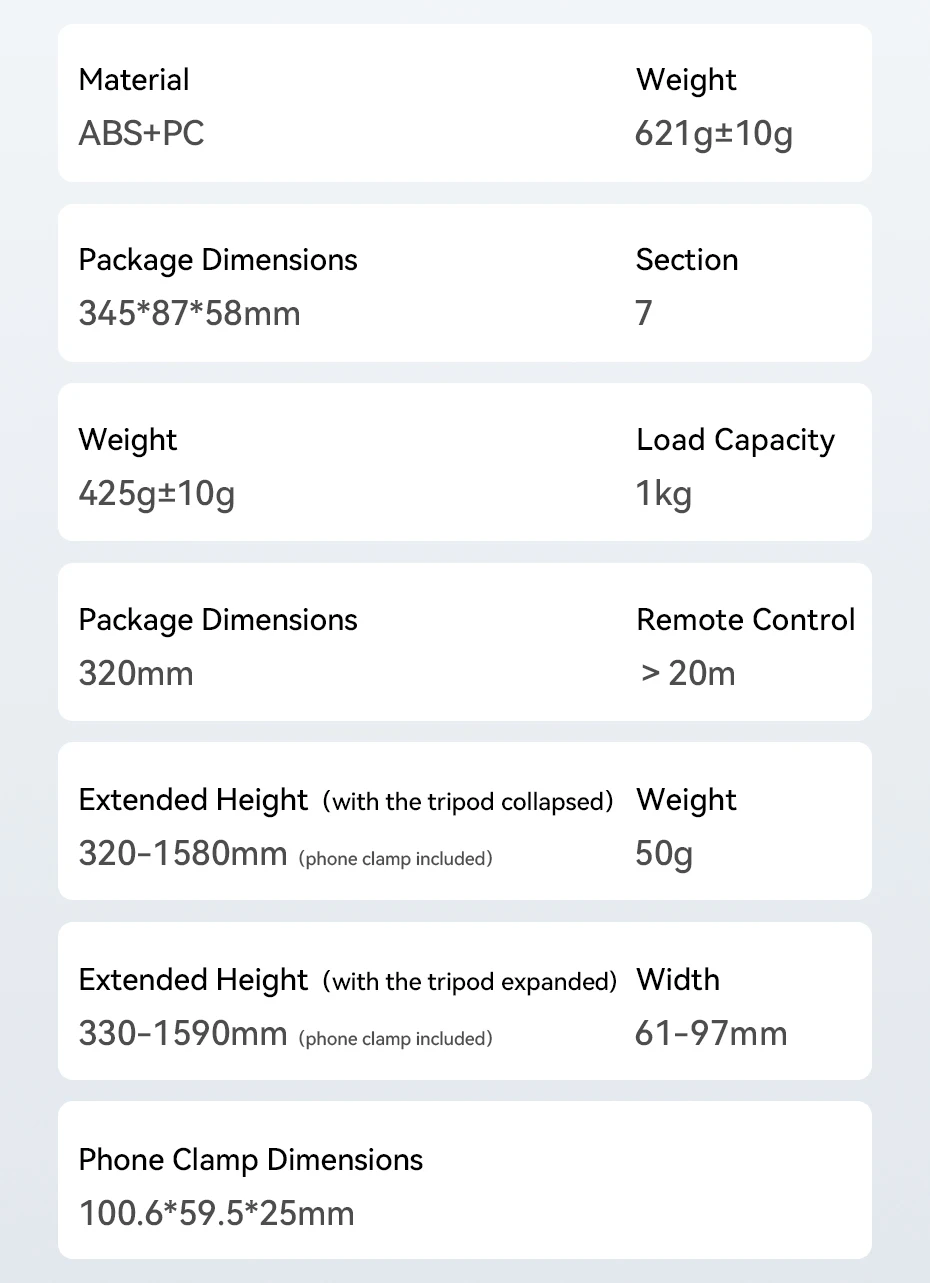Select the ABS+PC material value

click(141, 133)
